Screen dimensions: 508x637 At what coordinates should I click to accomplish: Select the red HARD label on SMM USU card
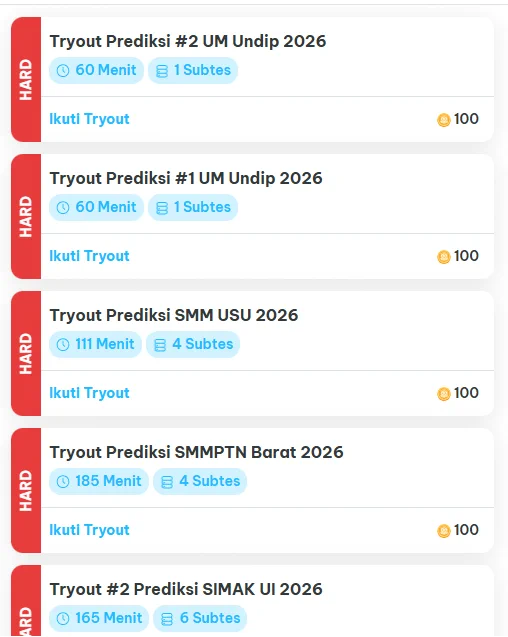pyautogui.click(x=26, y=353)
